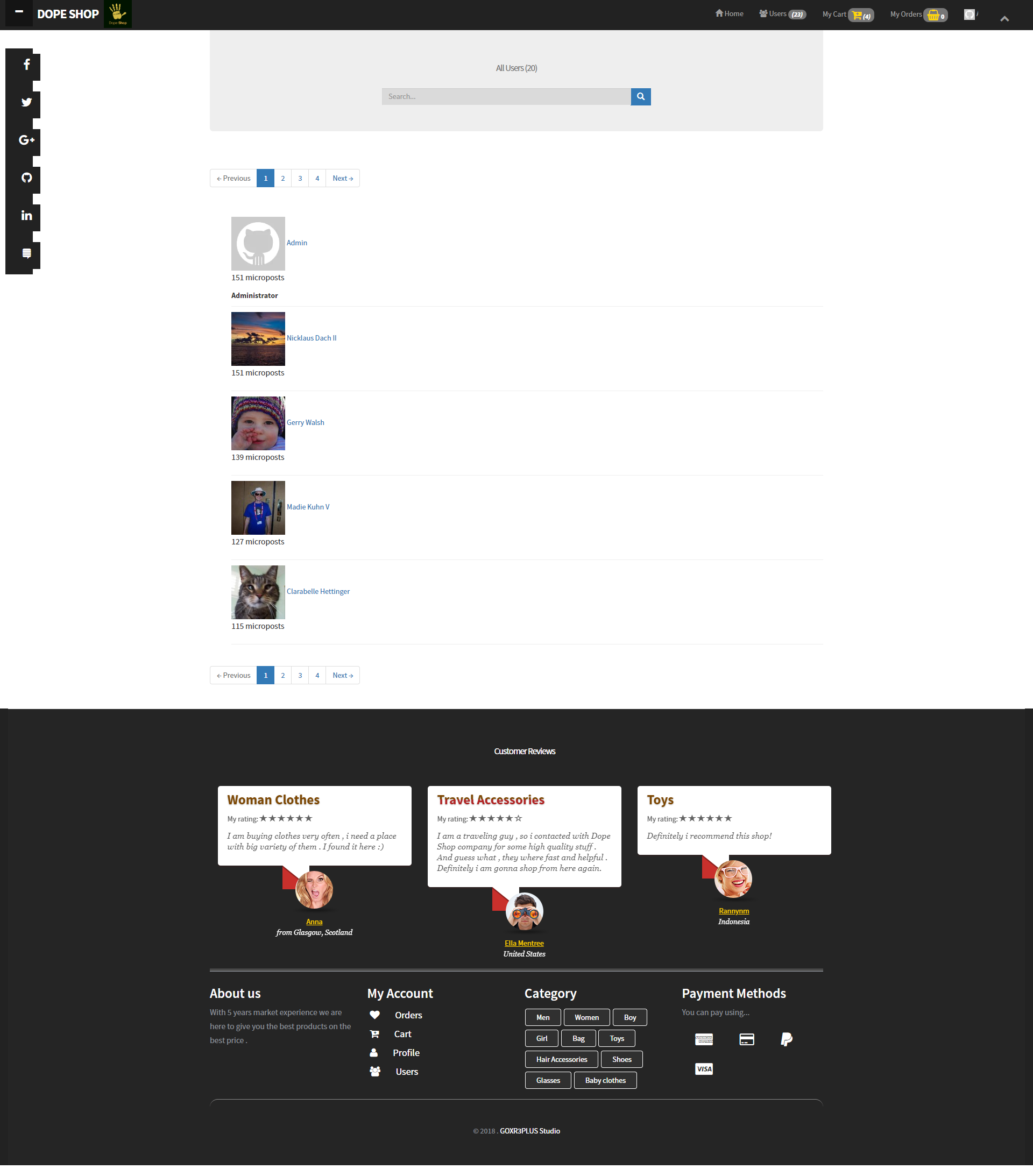The image size is (1033, 1176).
Task: Click the home navigation icon
Action: [x=717, y=14]
